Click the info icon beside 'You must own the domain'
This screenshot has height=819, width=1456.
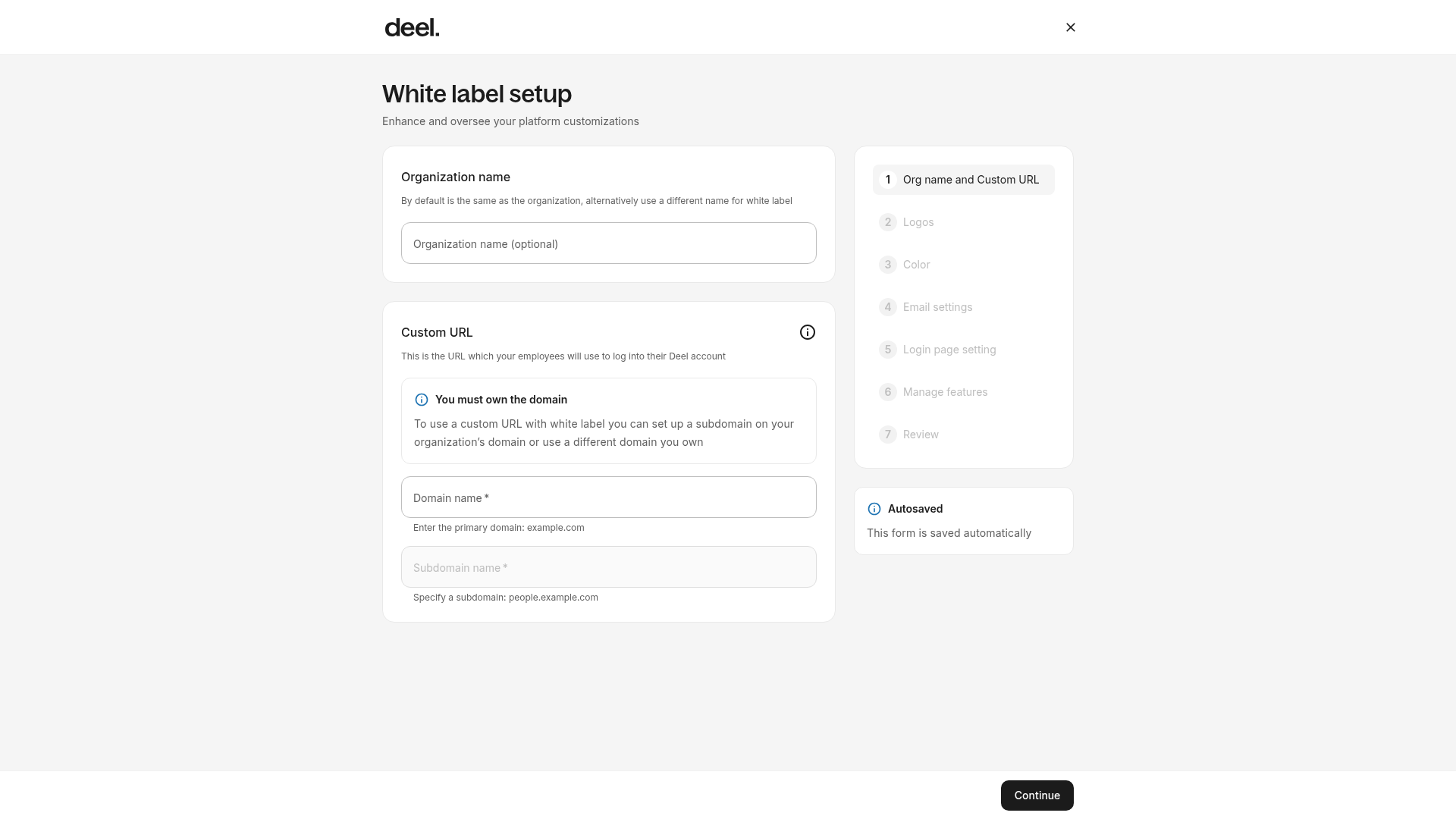[x=422, y=400]
